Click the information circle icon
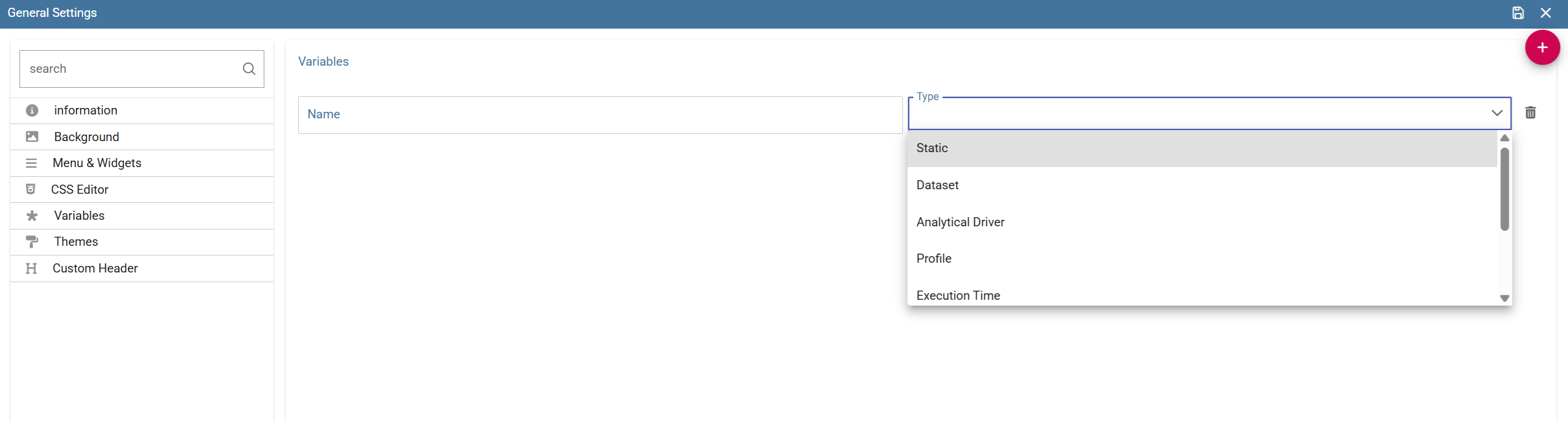This screenshot has width=1568, height=422. click(x=32, y=111)
